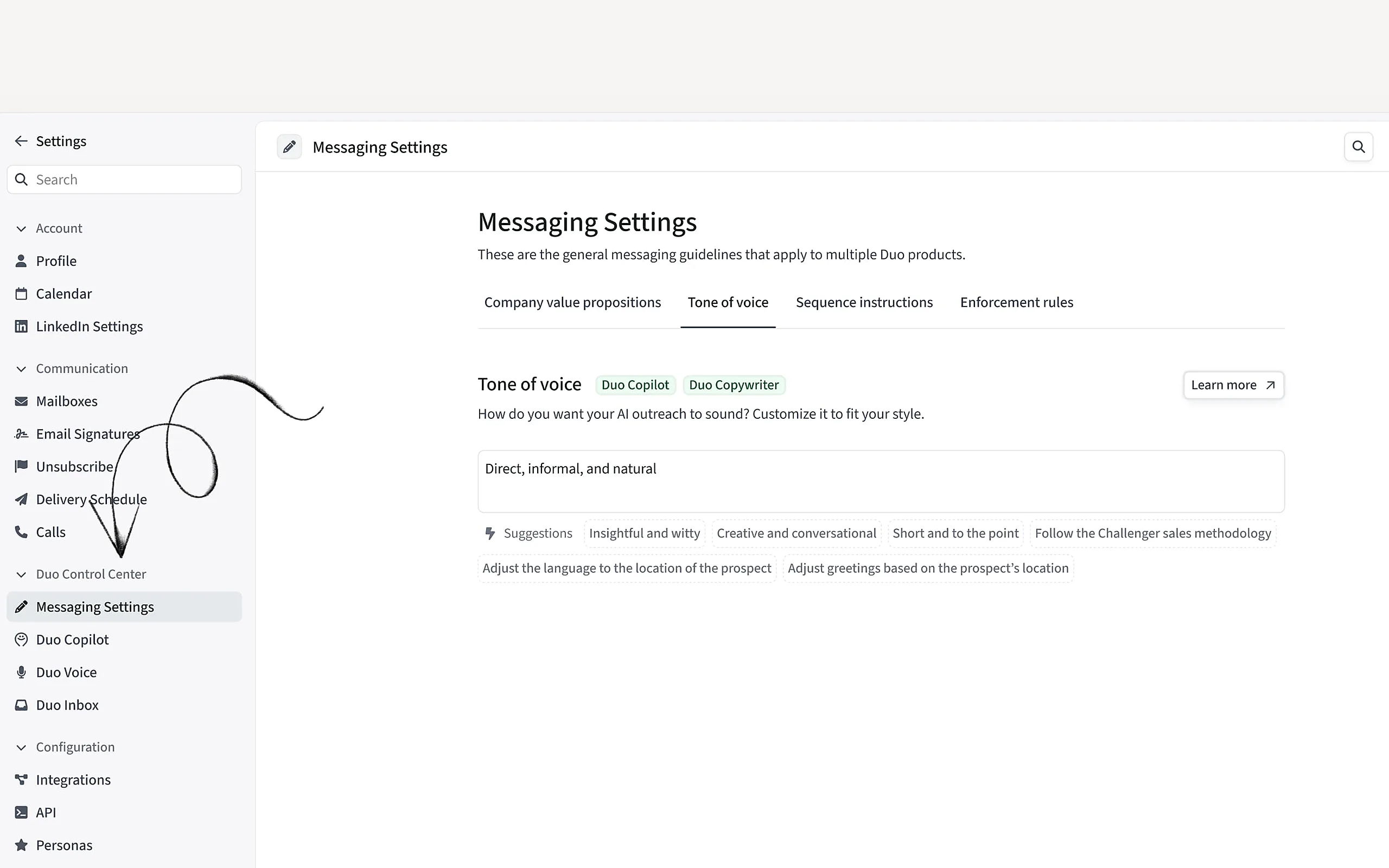Open the Sequence instructions tab
Image resolution: width=1389 pixels, height=868 pixels.
coord(864,303)
